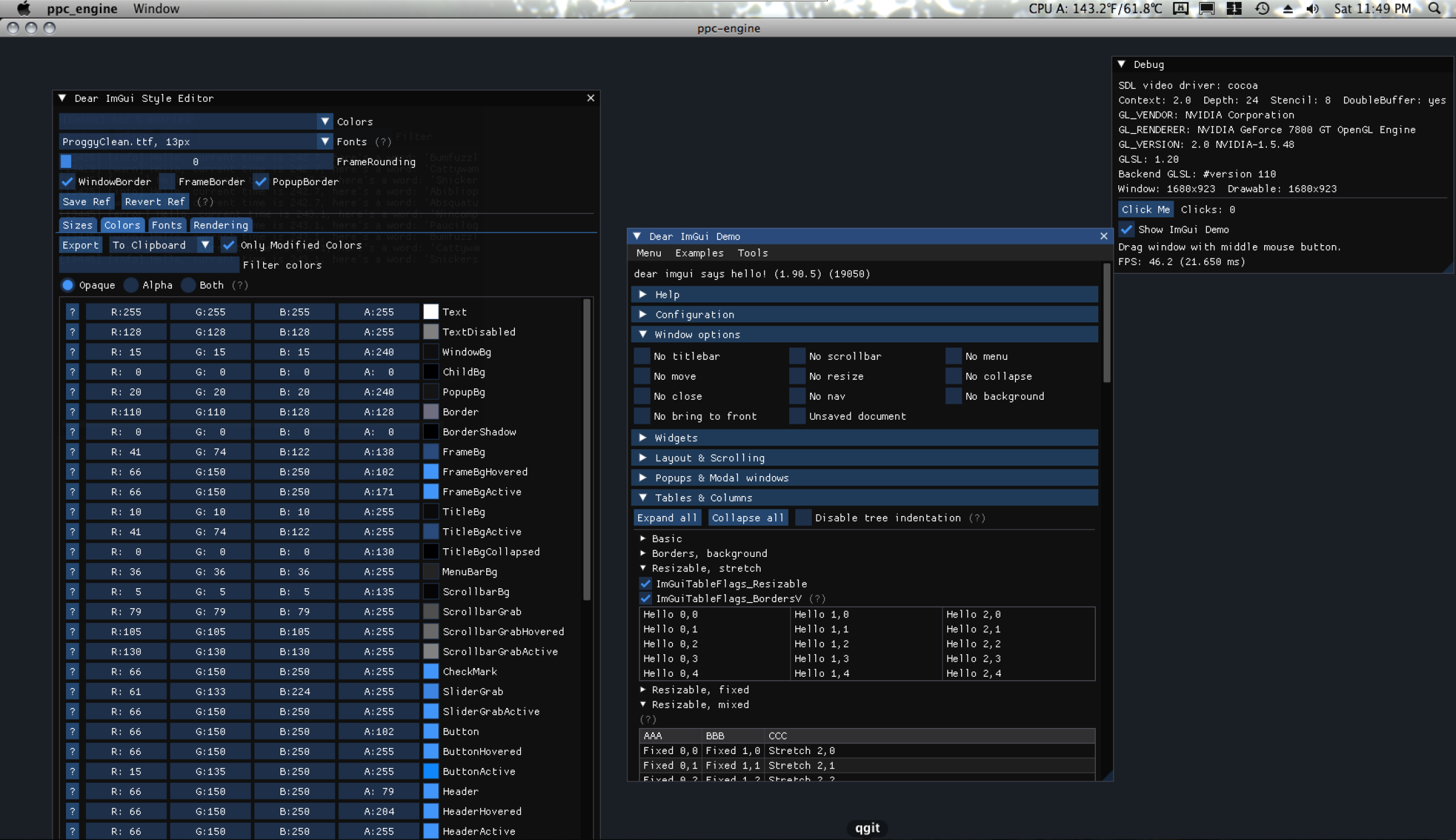Collapse the Window options section

[865, 334]
